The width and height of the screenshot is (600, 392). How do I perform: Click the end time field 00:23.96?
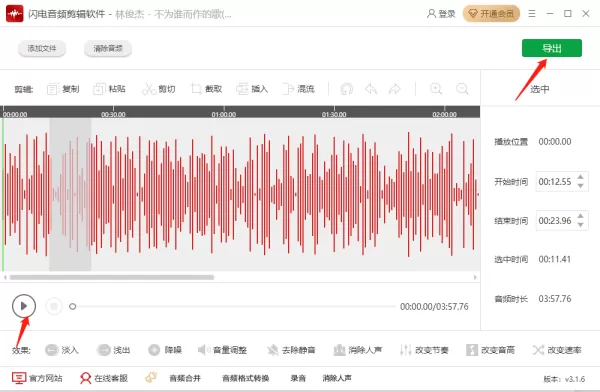tap(555, 220)
